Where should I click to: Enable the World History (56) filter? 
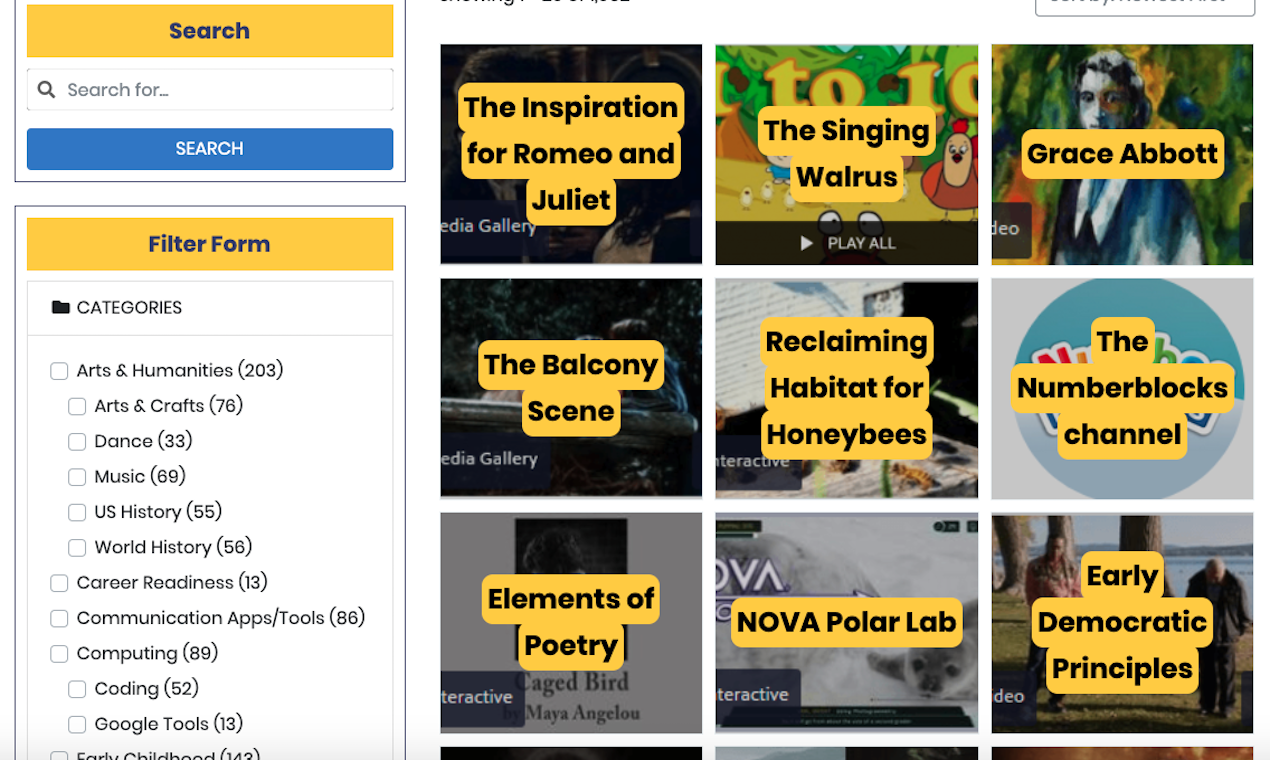click(77, 547)
